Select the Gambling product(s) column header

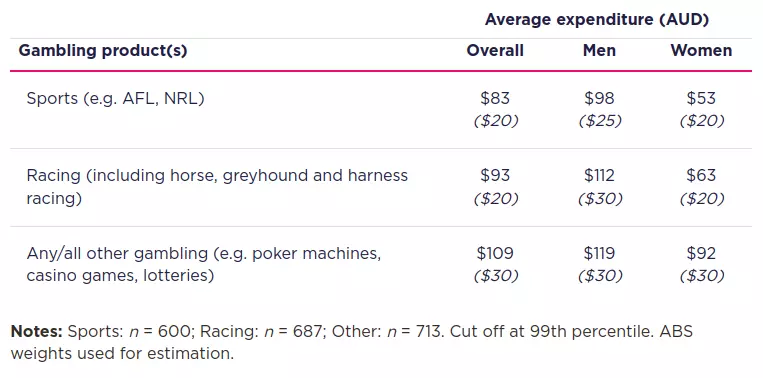[103, 51]
